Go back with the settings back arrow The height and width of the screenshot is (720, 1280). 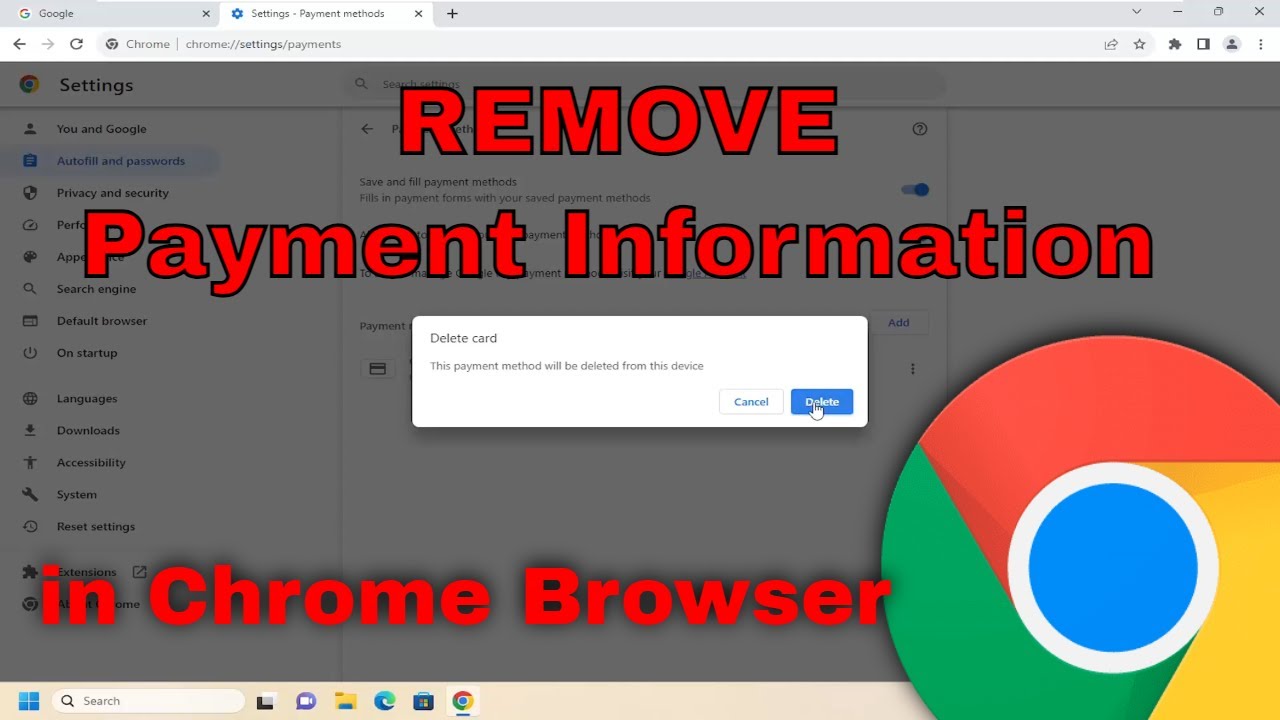point(367,129)
